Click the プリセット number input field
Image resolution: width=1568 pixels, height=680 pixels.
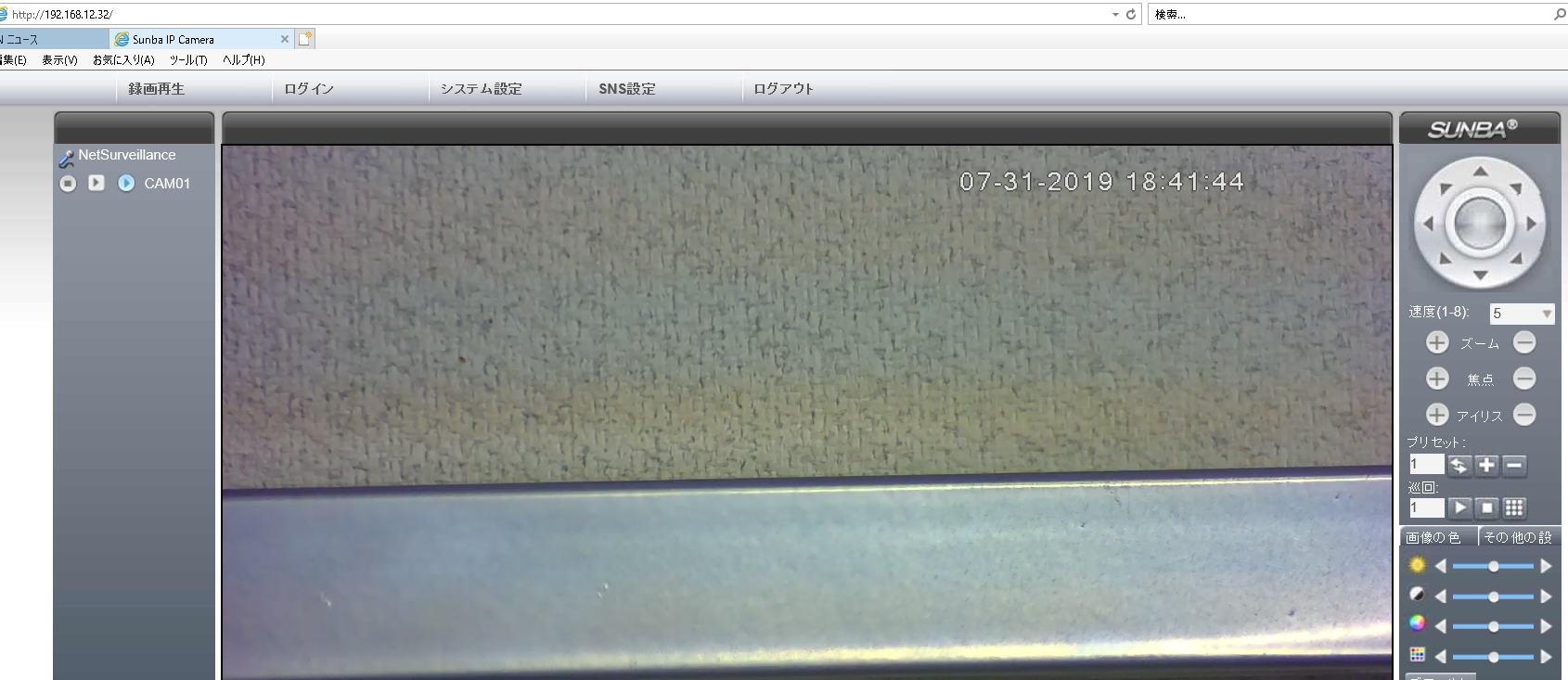1426,465
